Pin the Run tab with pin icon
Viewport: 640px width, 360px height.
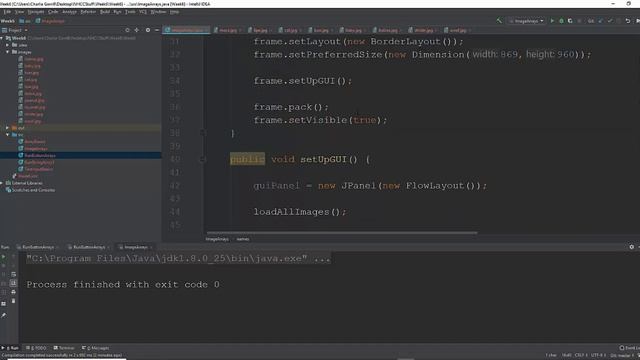click(4, 315)
